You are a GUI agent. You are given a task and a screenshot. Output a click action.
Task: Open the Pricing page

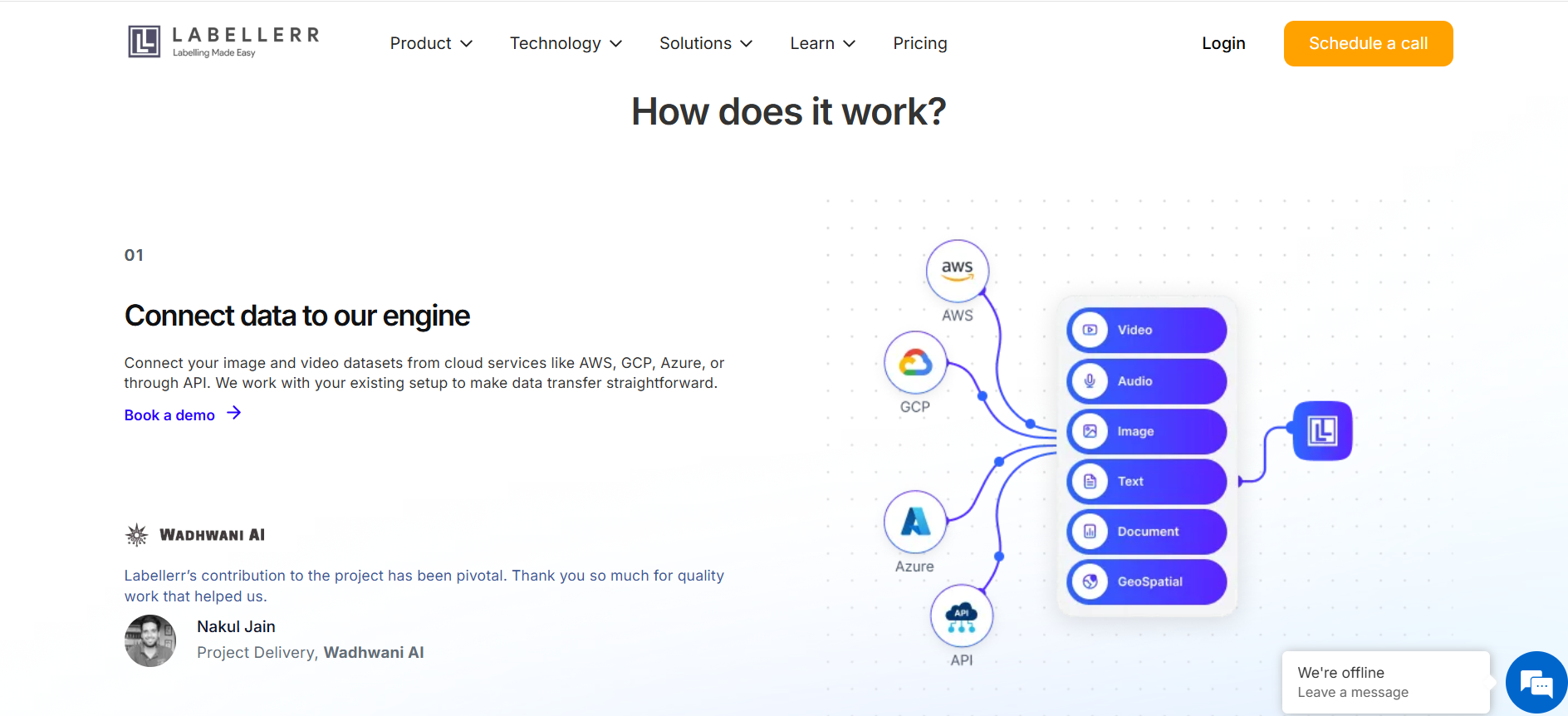tap(920, 43)
